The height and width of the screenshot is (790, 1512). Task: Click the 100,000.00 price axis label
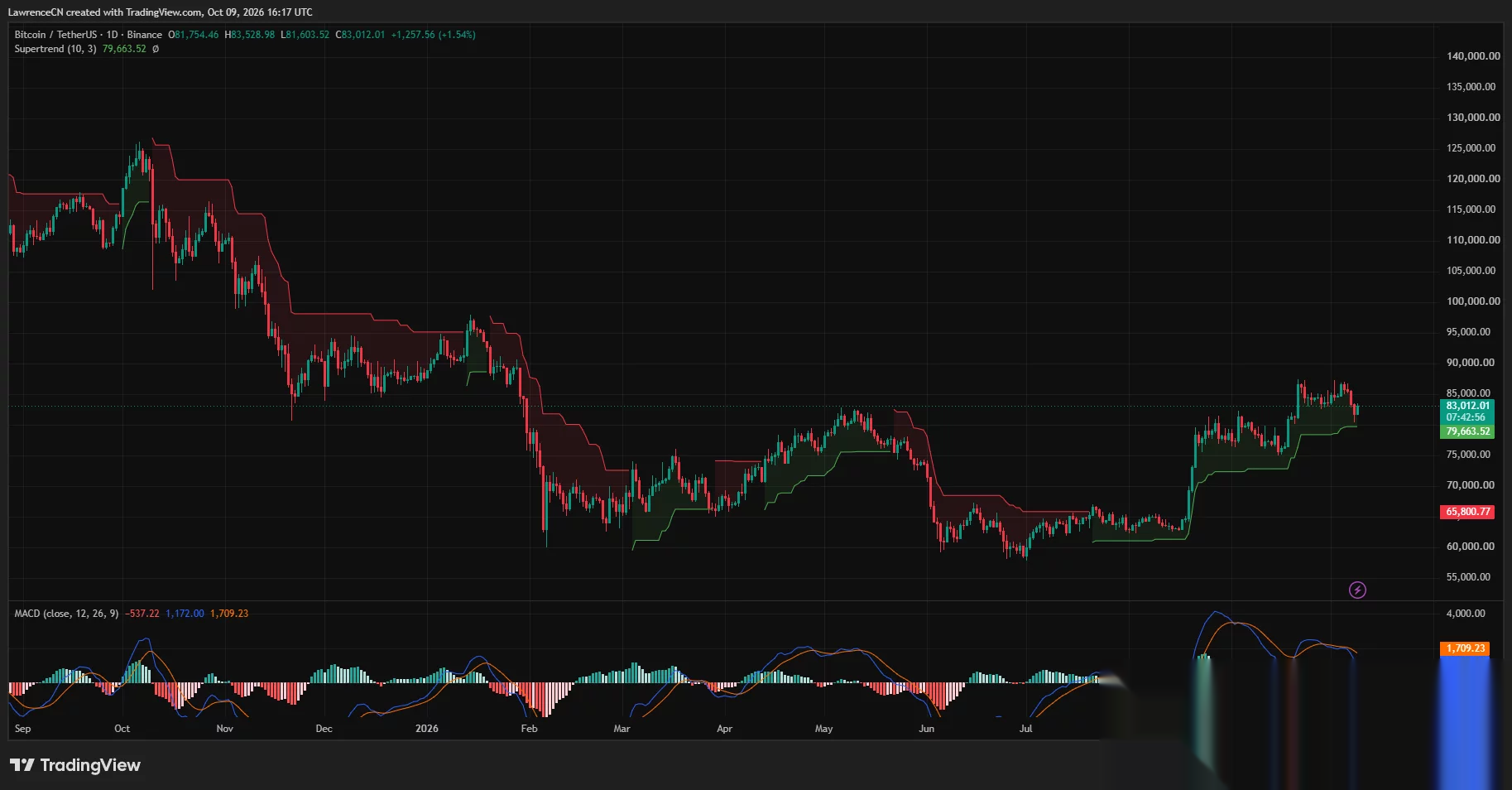coord(1472,301)
